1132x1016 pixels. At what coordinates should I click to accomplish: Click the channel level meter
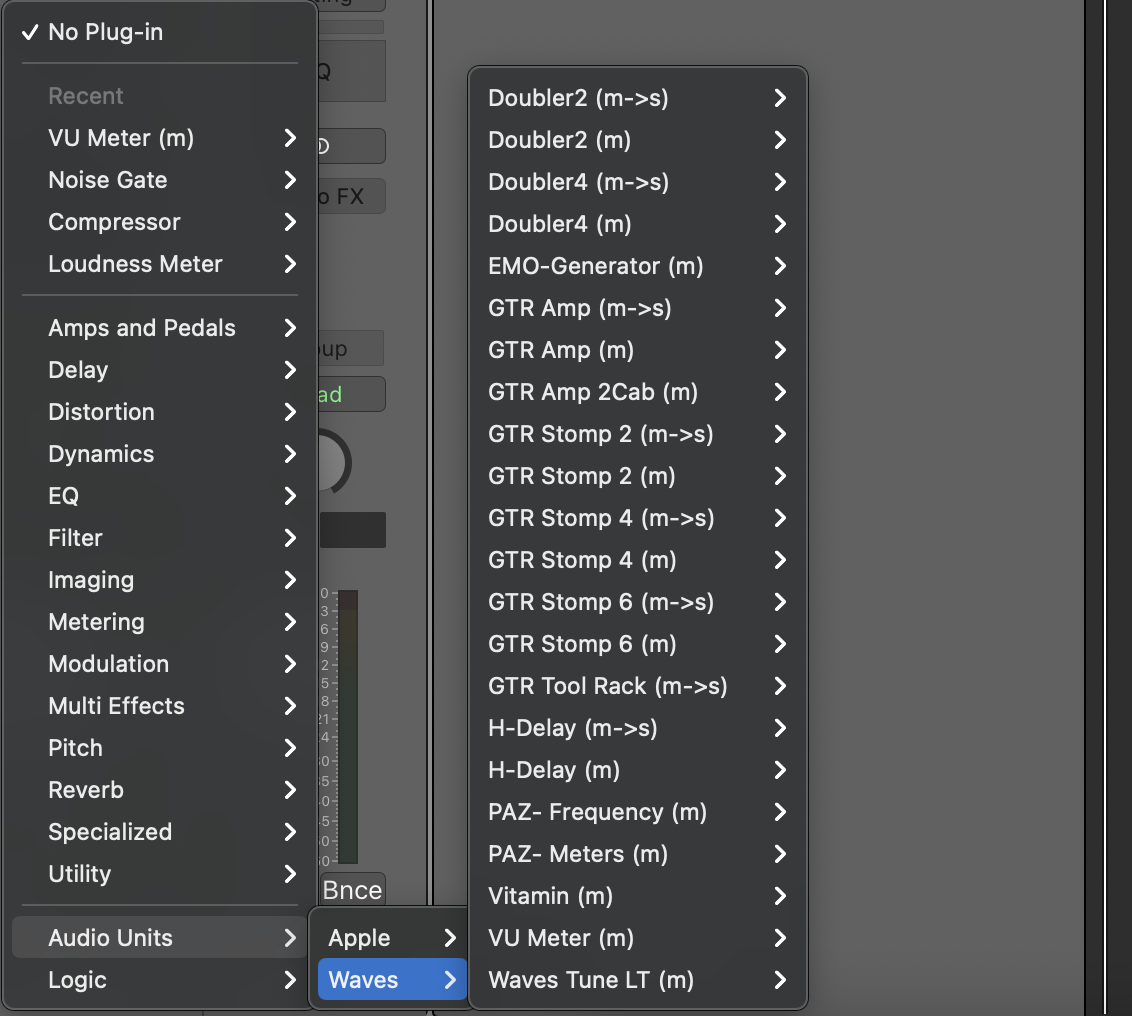point(347,725)
